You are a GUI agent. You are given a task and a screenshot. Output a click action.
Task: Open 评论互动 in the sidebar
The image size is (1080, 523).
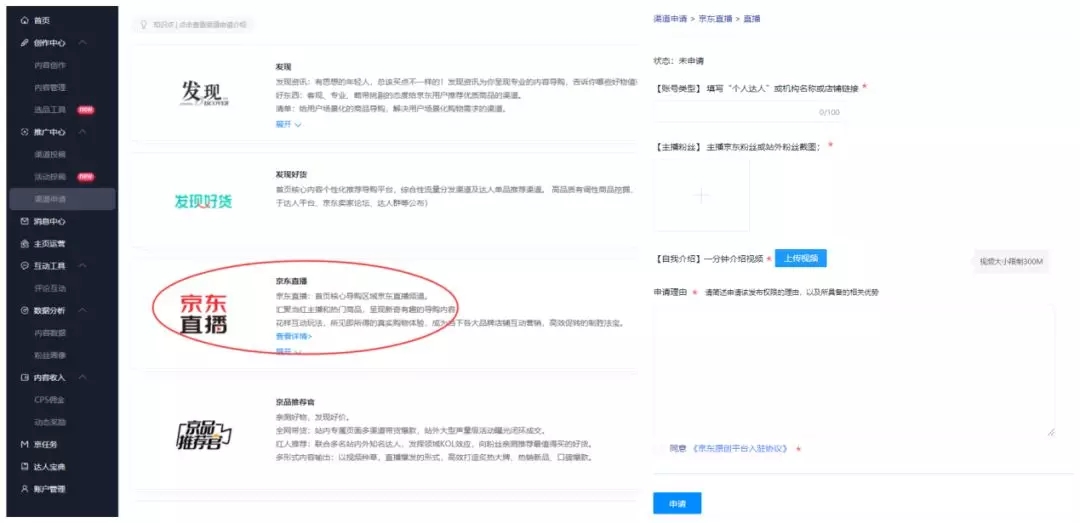click(50, 288)
